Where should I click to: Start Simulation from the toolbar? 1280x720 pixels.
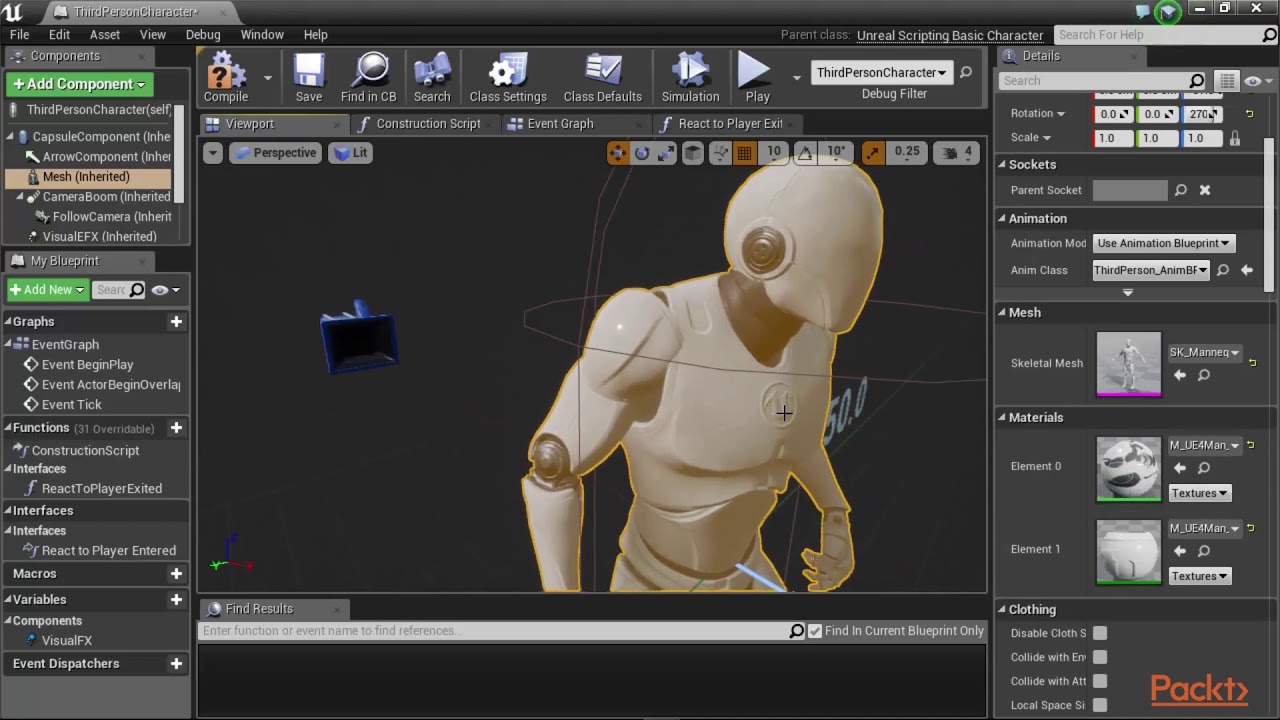[690, 77]
